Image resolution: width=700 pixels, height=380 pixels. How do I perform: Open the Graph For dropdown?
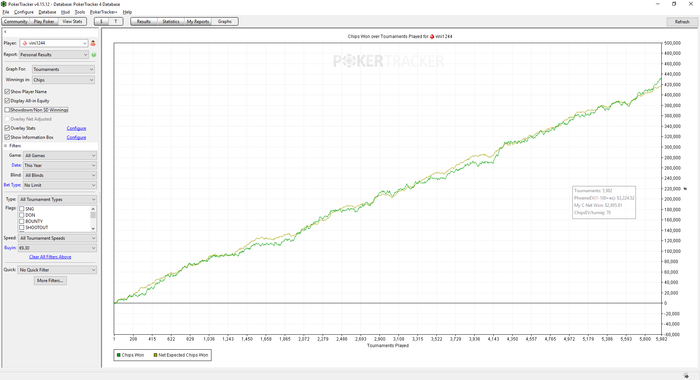pos(63,69)
